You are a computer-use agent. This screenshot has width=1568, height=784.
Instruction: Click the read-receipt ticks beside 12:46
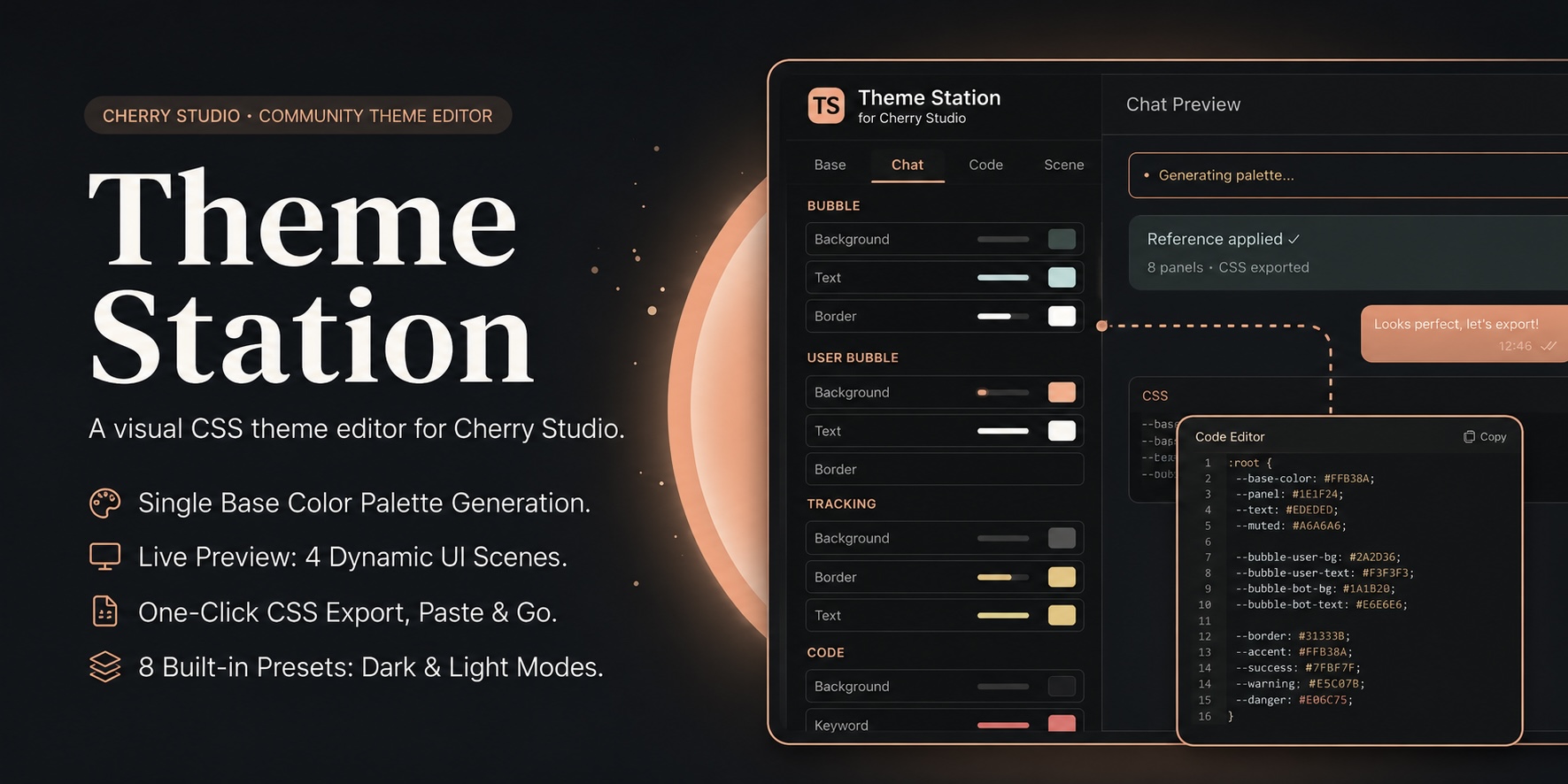coord(1548,346)
